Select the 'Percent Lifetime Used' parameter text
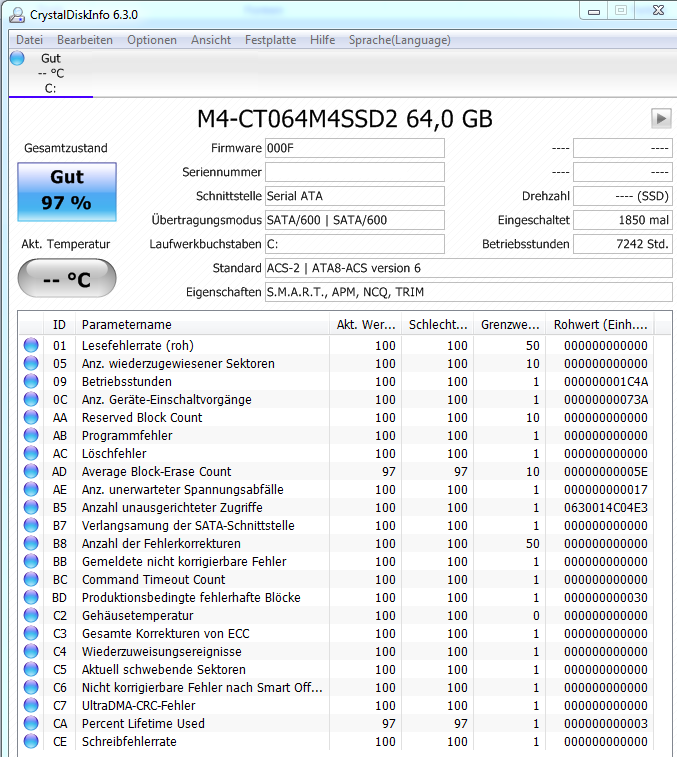This screenshot has height=757, width=677. [x=143, y=723]
